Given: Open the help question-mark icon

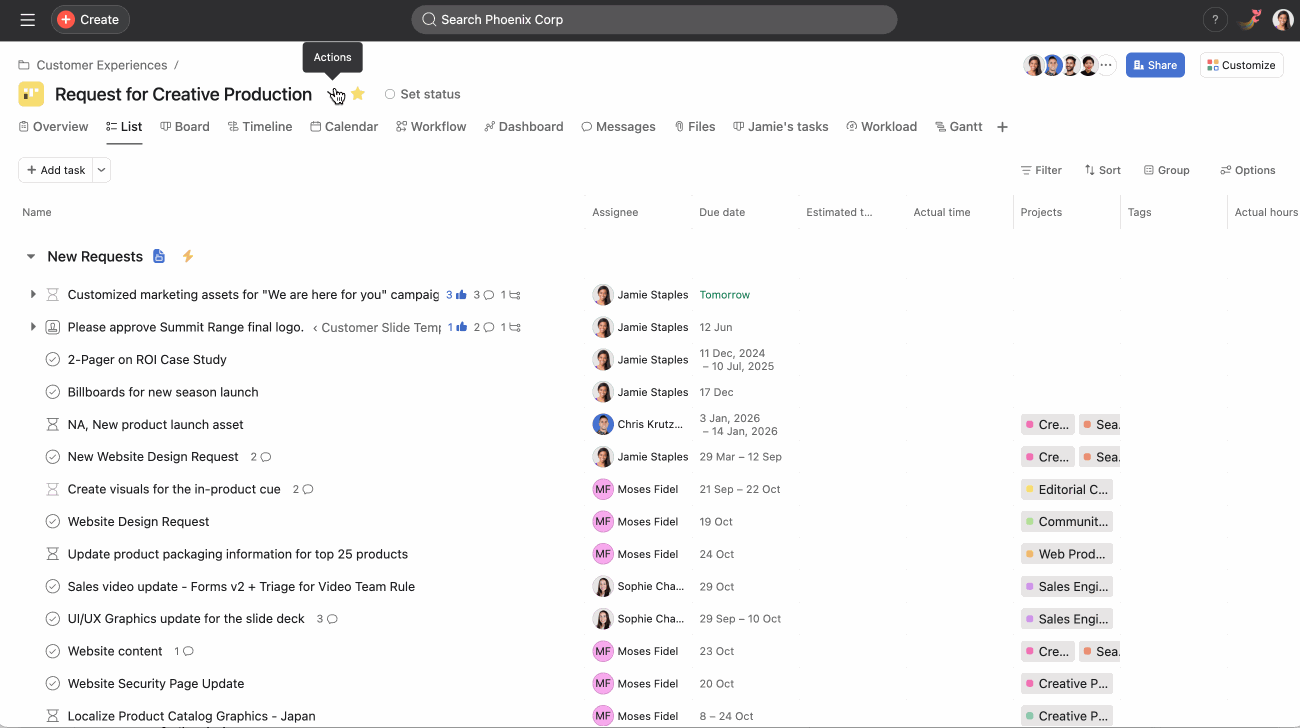Looking at the screenshot, I should [x=1215, y=19].
